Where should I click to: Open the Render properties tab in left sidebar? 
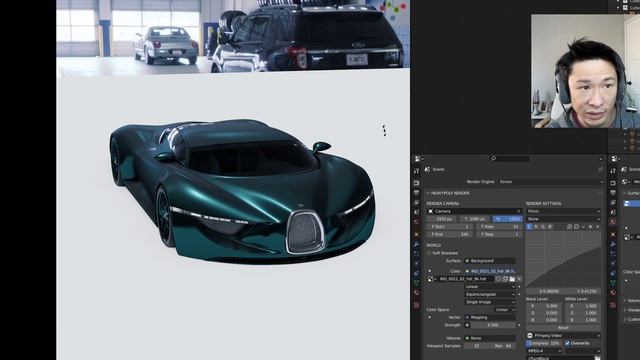(417, 183)
